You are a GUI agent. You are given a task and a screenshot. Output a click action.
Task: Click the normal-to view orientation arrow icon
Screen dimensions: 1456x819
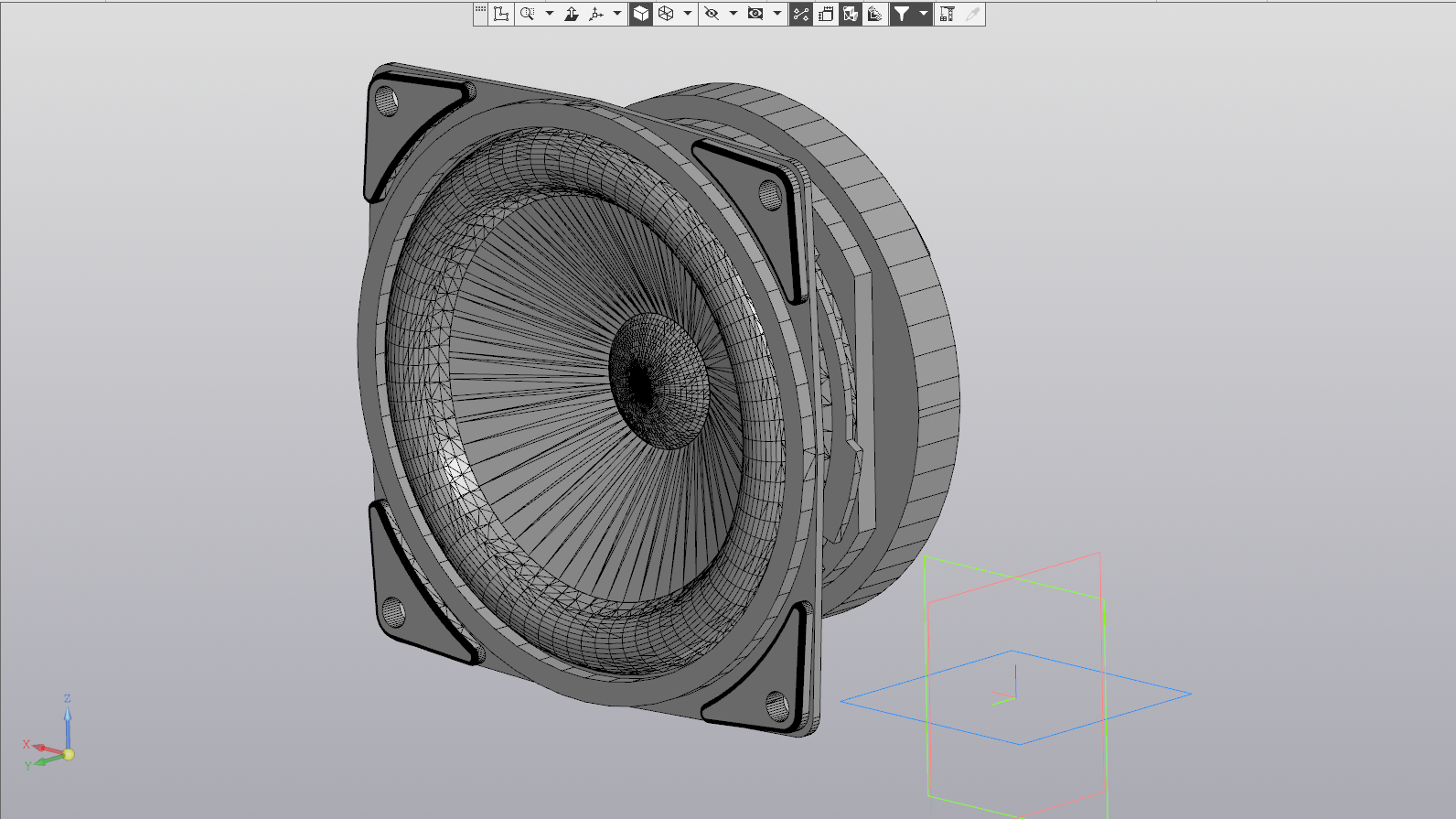click(x=572, y=14)
